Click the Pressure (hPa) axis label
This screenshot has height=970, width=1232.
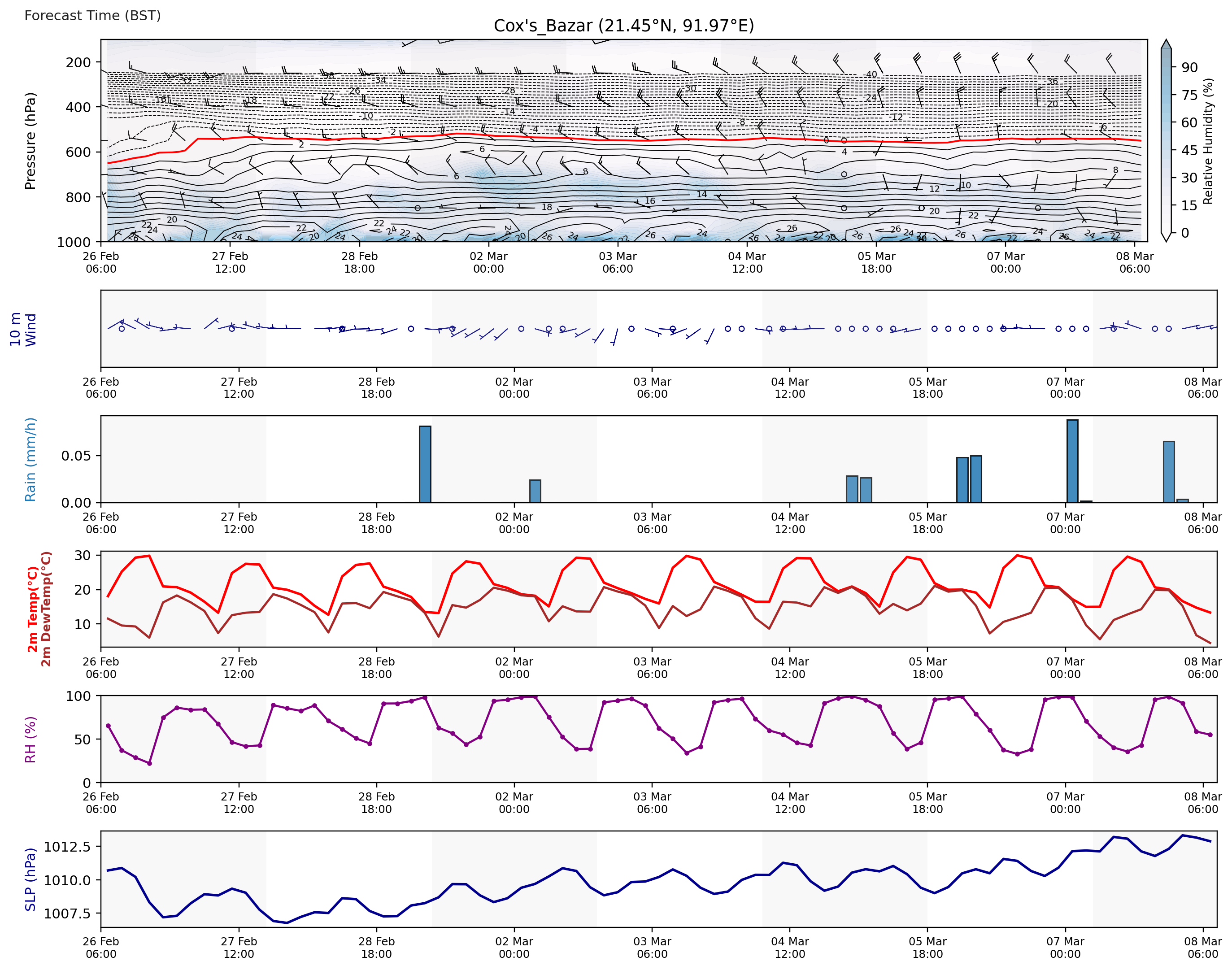pos(30,140)
